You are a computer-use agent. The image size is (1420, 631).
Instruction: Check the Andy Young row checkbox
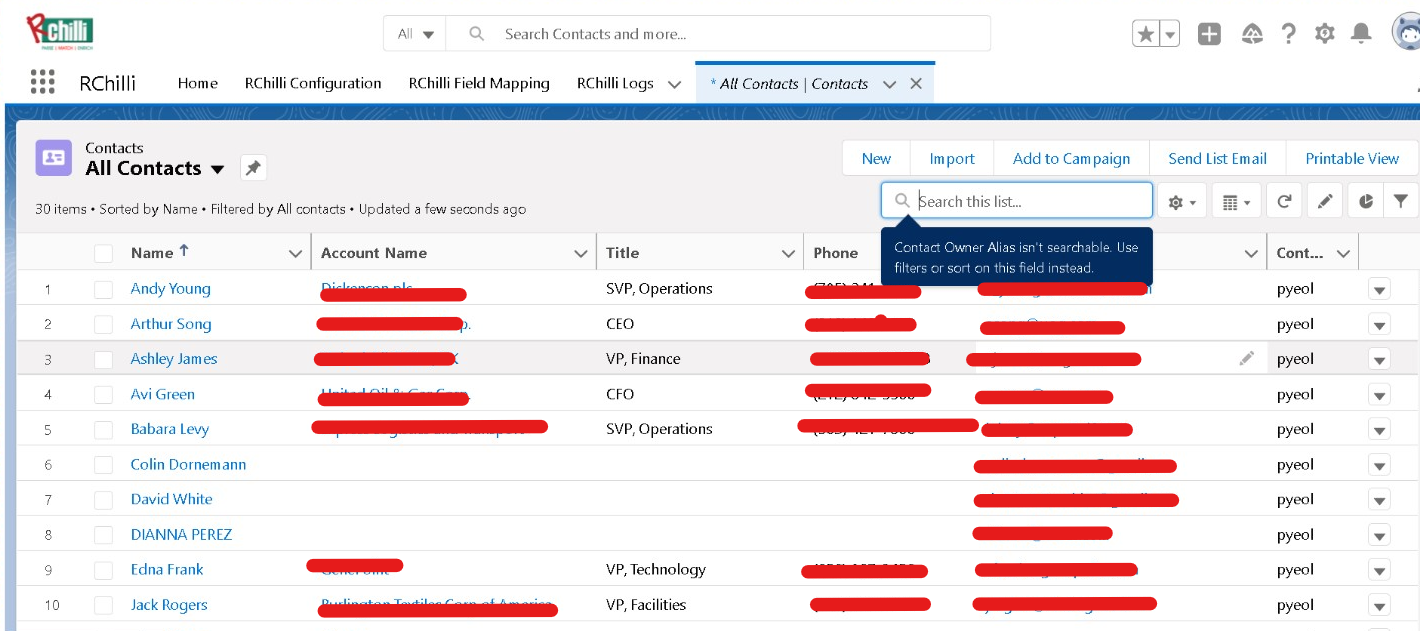pyautogui.click(x=104, y=289)
